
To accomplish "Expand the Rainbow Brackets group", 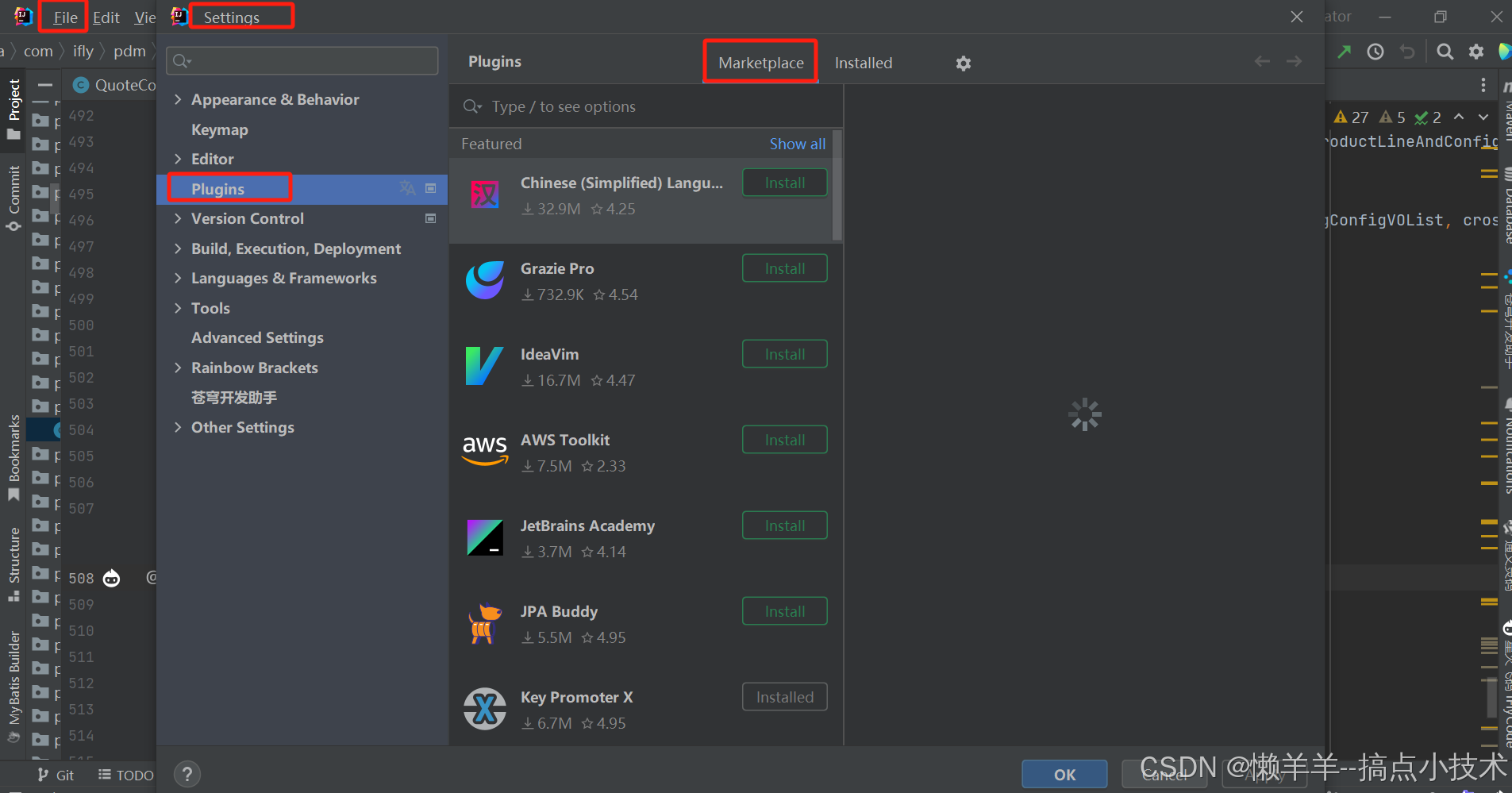I will (x=178, y=368).
